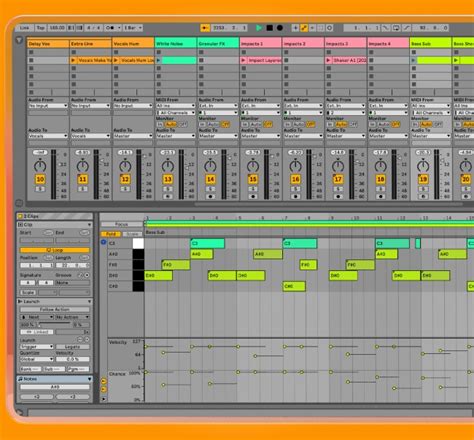Toggle track activator 14

click(210, 179)
